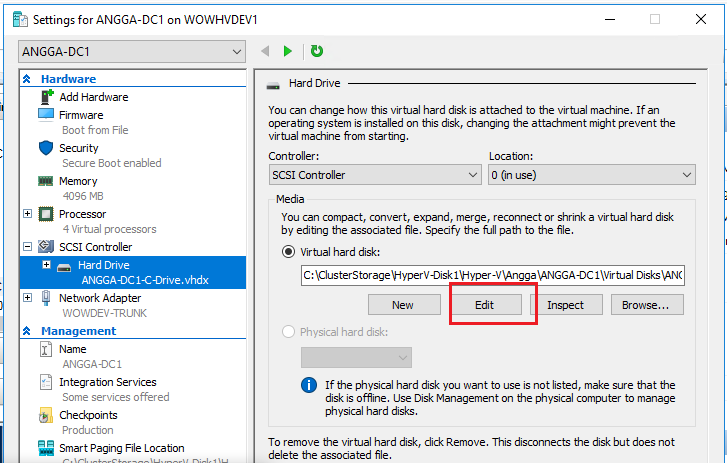Click the Integration Services icon
727x463 pixels.
coord(46,382)
